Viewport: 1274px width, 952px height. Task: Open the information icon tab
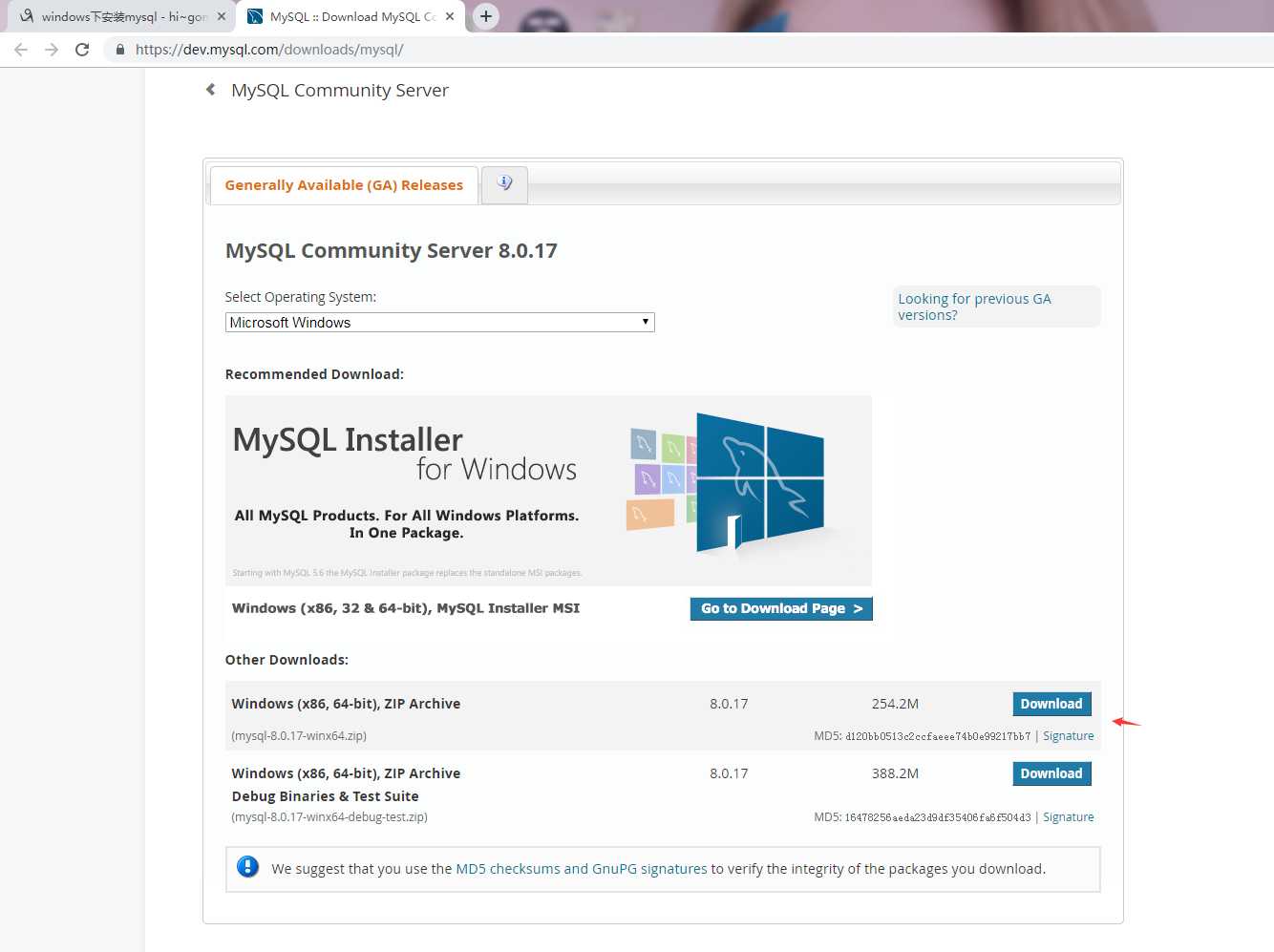pyautogui.click(x=504, y=183)
